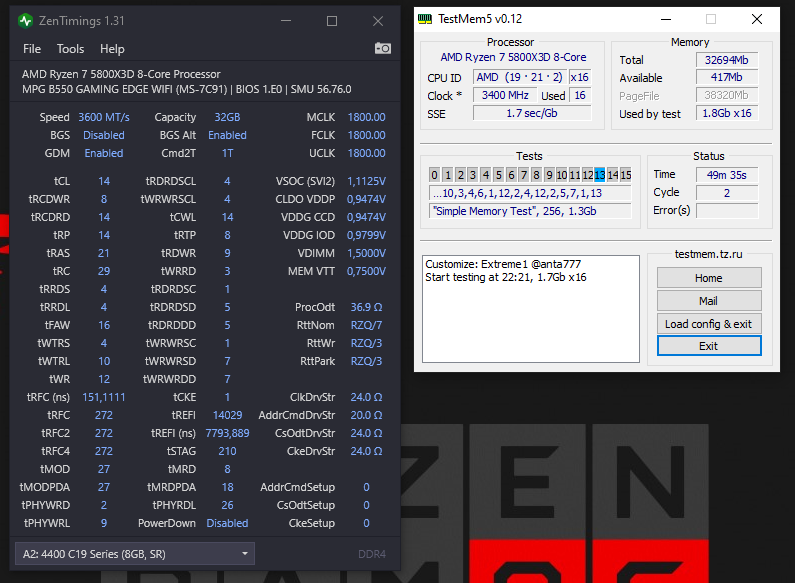Click the Used threads value 16
This screenshot has height=583, width=795.
[x=580, y=95]
